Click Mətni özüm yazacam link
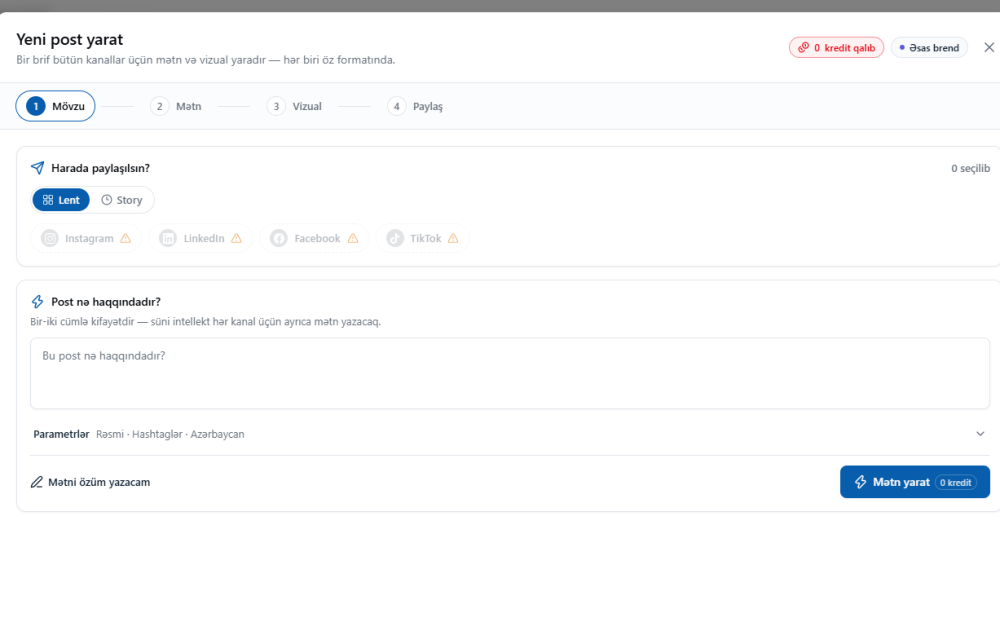This screenshot has width=1000, height=640. [x=91, y=483]
